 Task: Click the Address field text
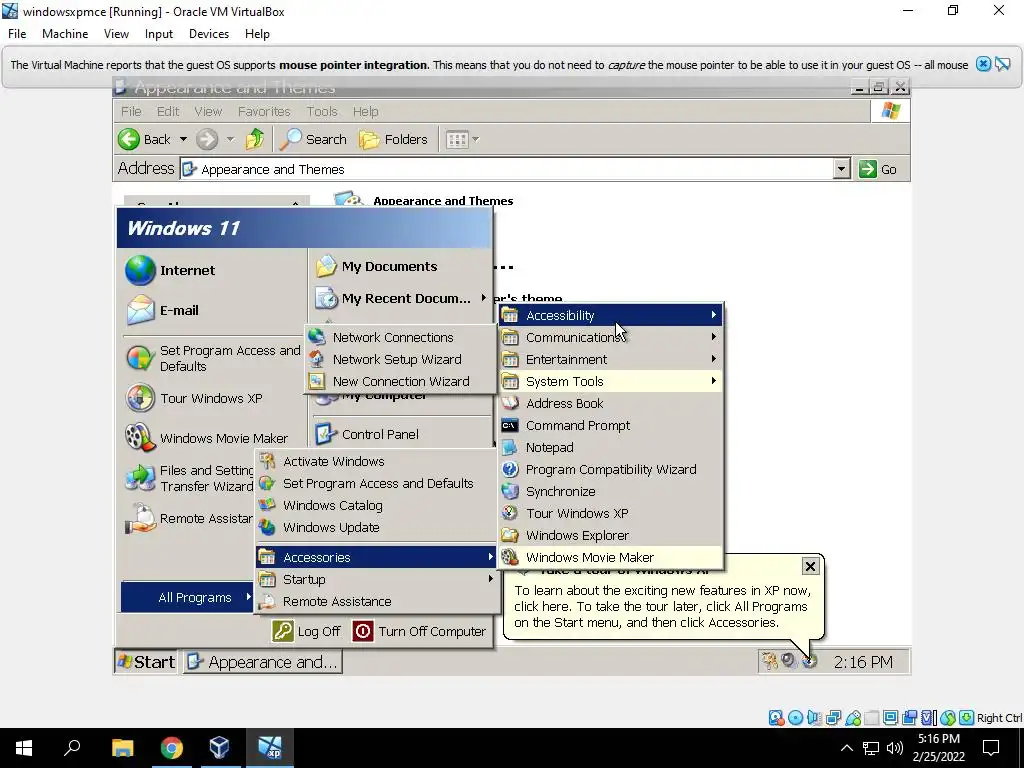[273, 169]
